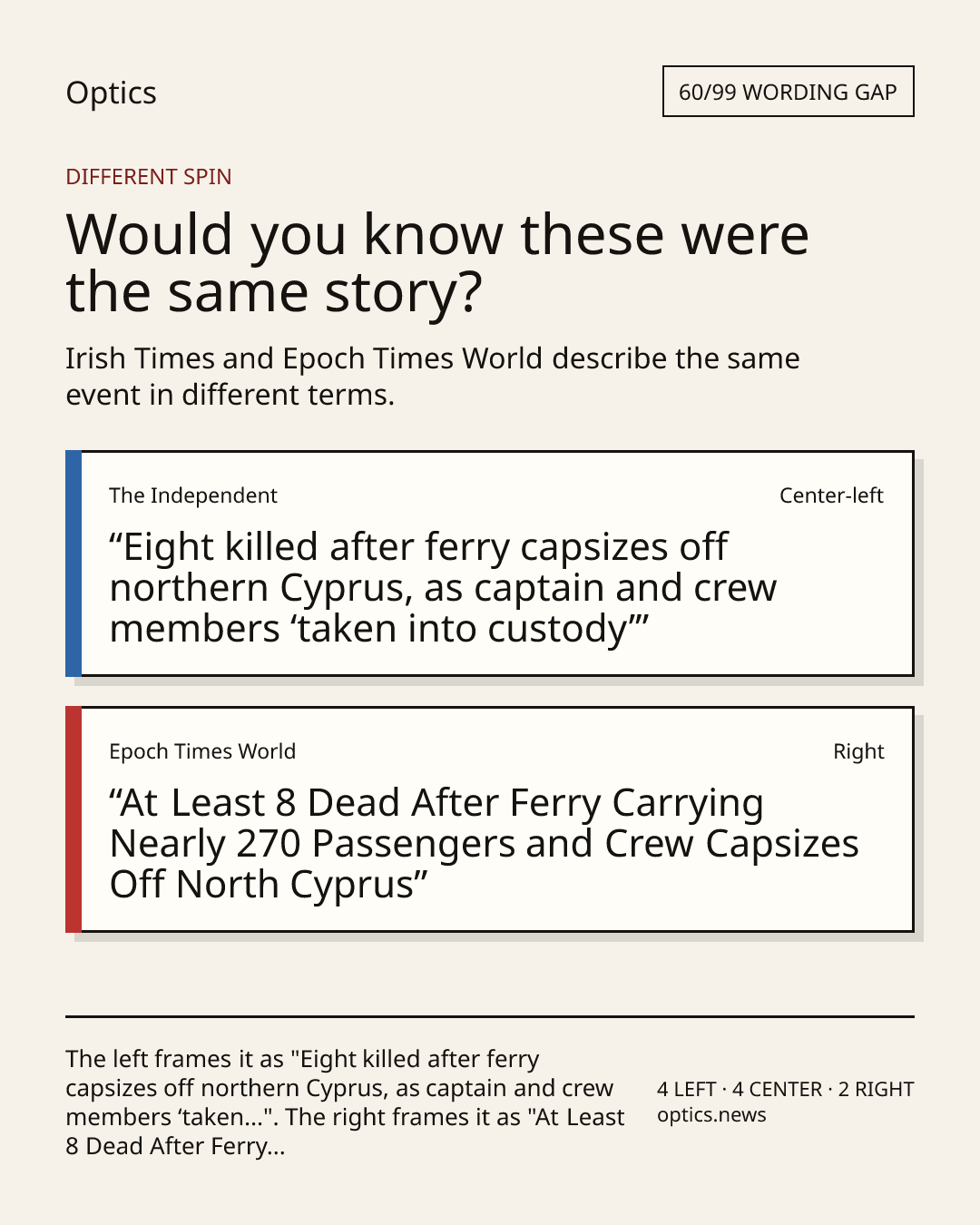This screenshot has height=1225, width=980.
Task: Select the 'Eight killed after ferry' quote
Action: point(443,588)
